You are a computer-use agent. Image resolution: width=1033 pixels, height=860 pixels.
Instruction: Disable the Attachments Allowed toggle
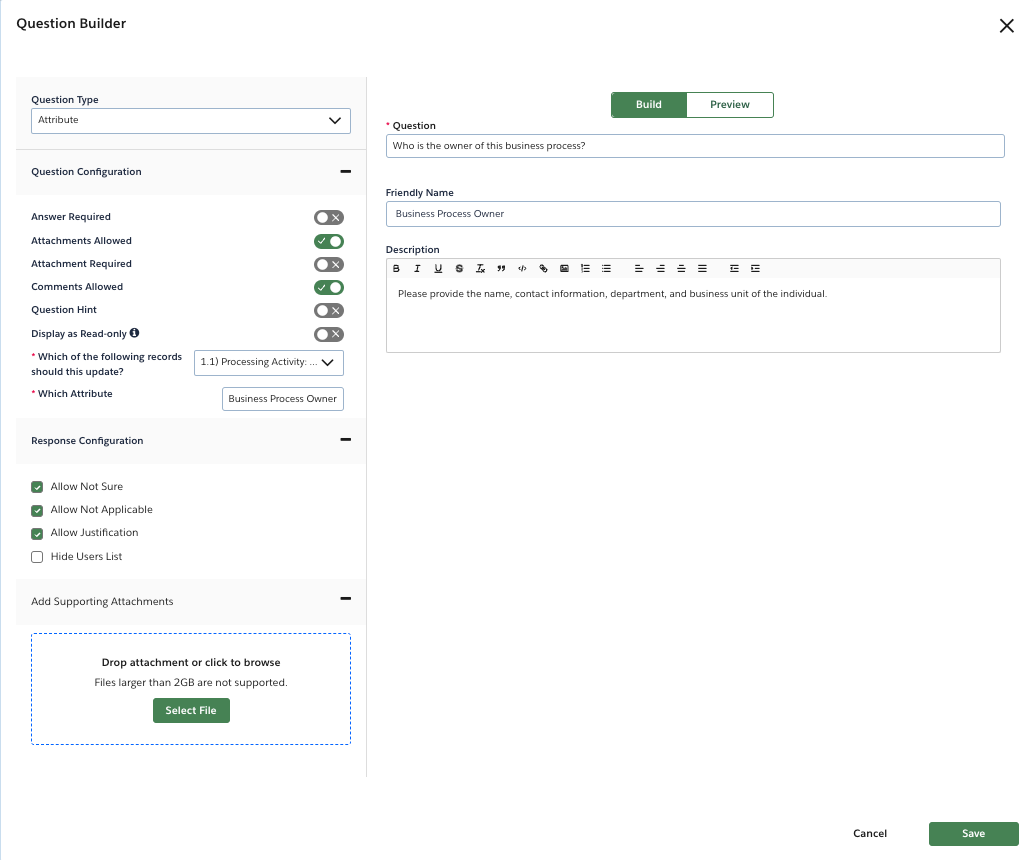click(x=328, y=241)
